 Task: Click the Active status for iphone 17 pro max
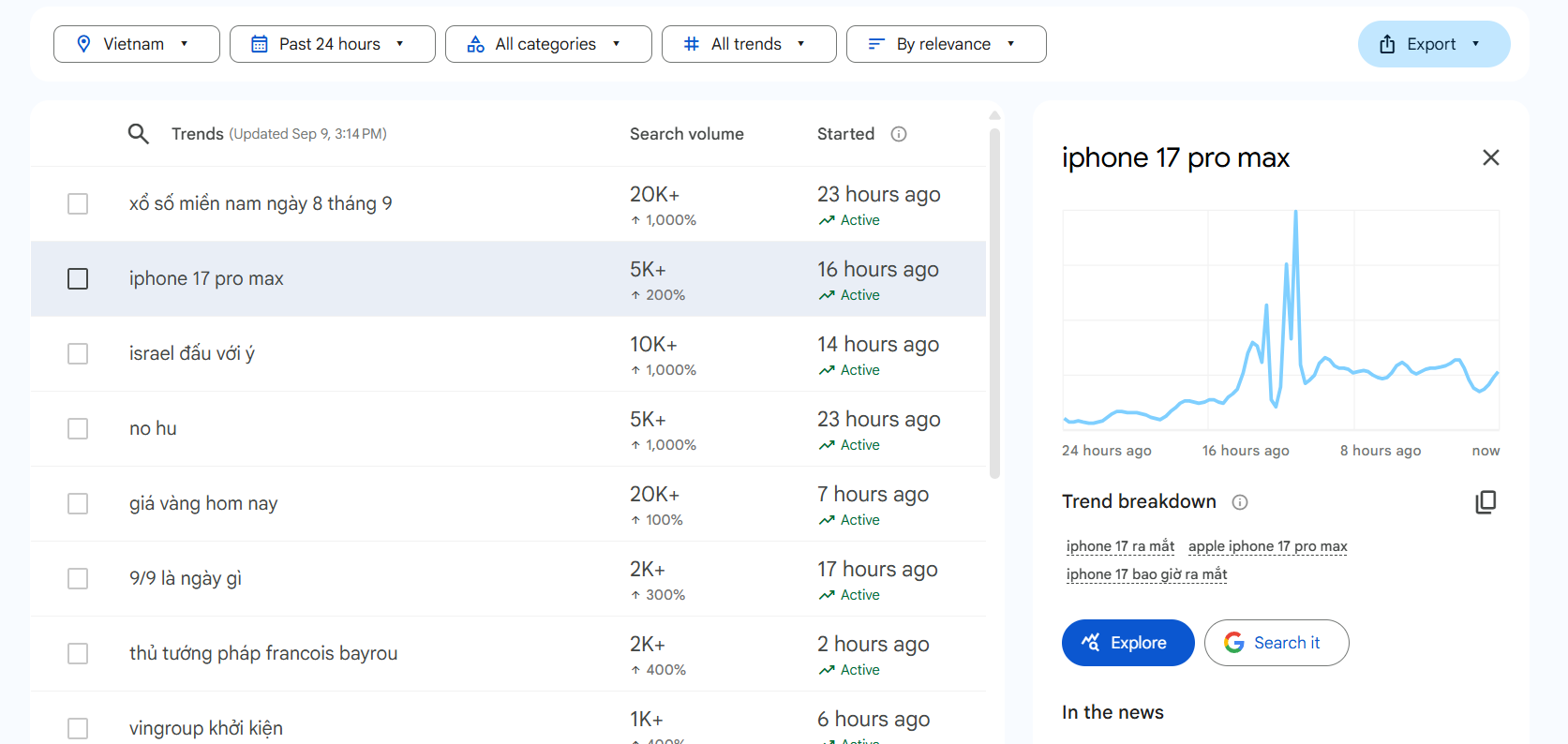point(849,295)
